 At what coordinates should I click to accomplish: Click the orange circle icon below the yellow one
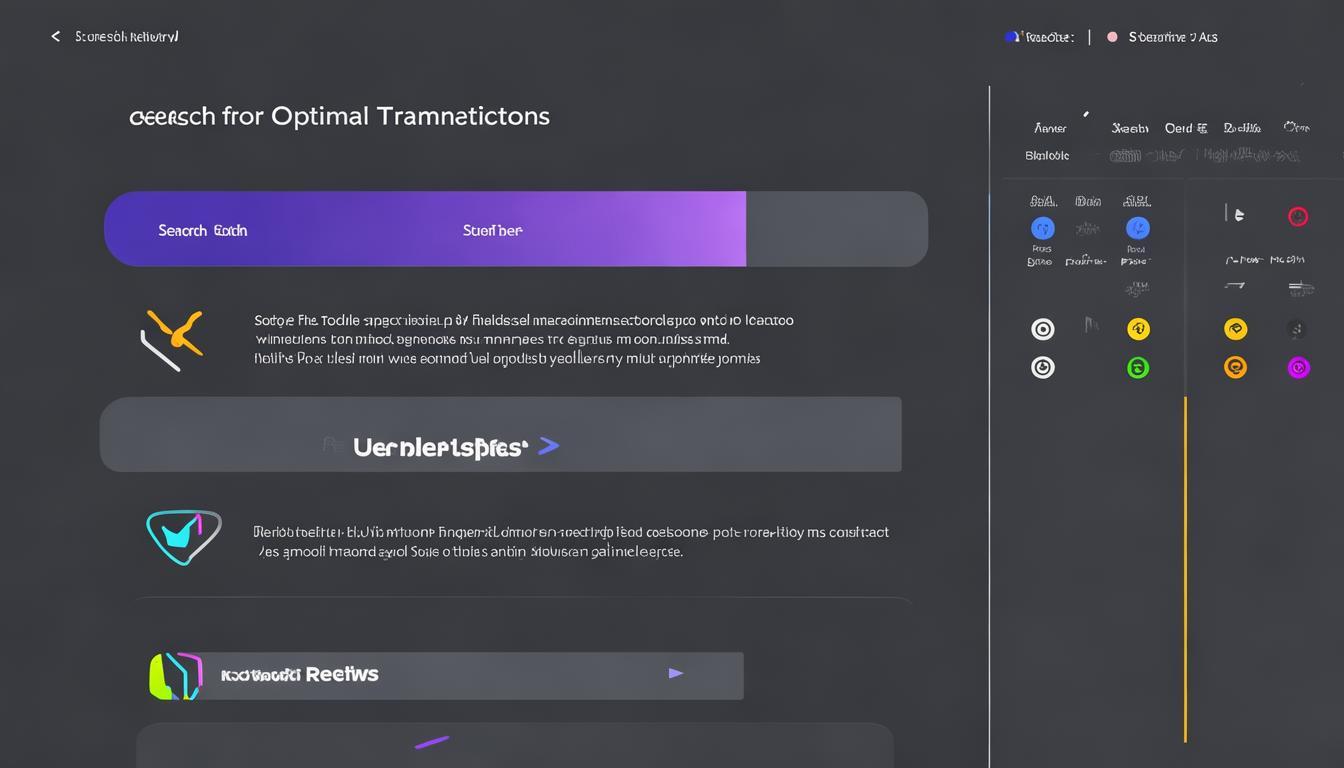point(1235,368)
